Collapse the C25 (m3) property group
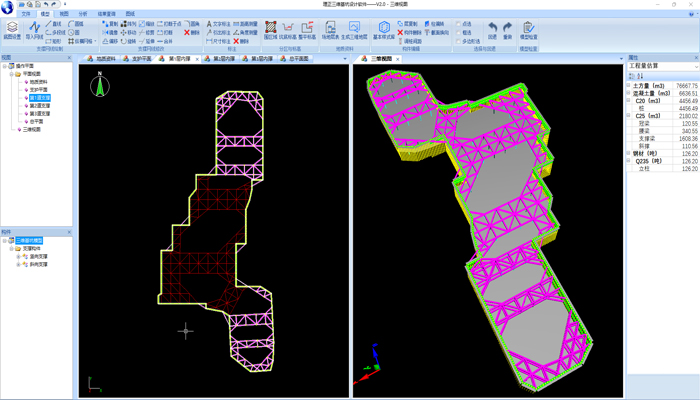The height and width of the screenshot is (400, 700). point(630,116)
